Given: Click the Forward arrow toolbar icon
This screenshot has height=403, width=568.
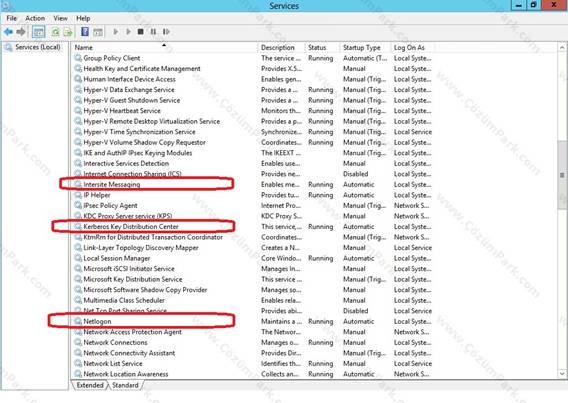Looking at the screenshot, I should [21, 32].
